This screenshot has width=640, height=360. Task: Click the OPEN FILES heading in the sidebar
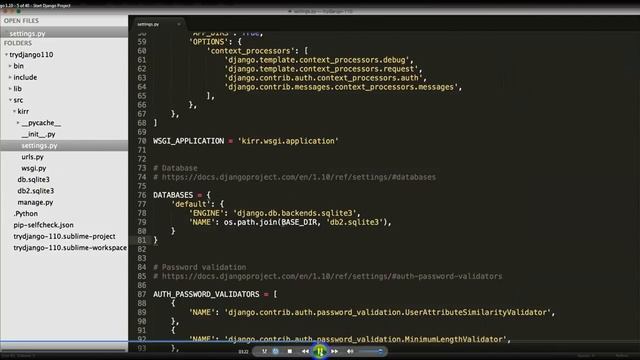21,20
